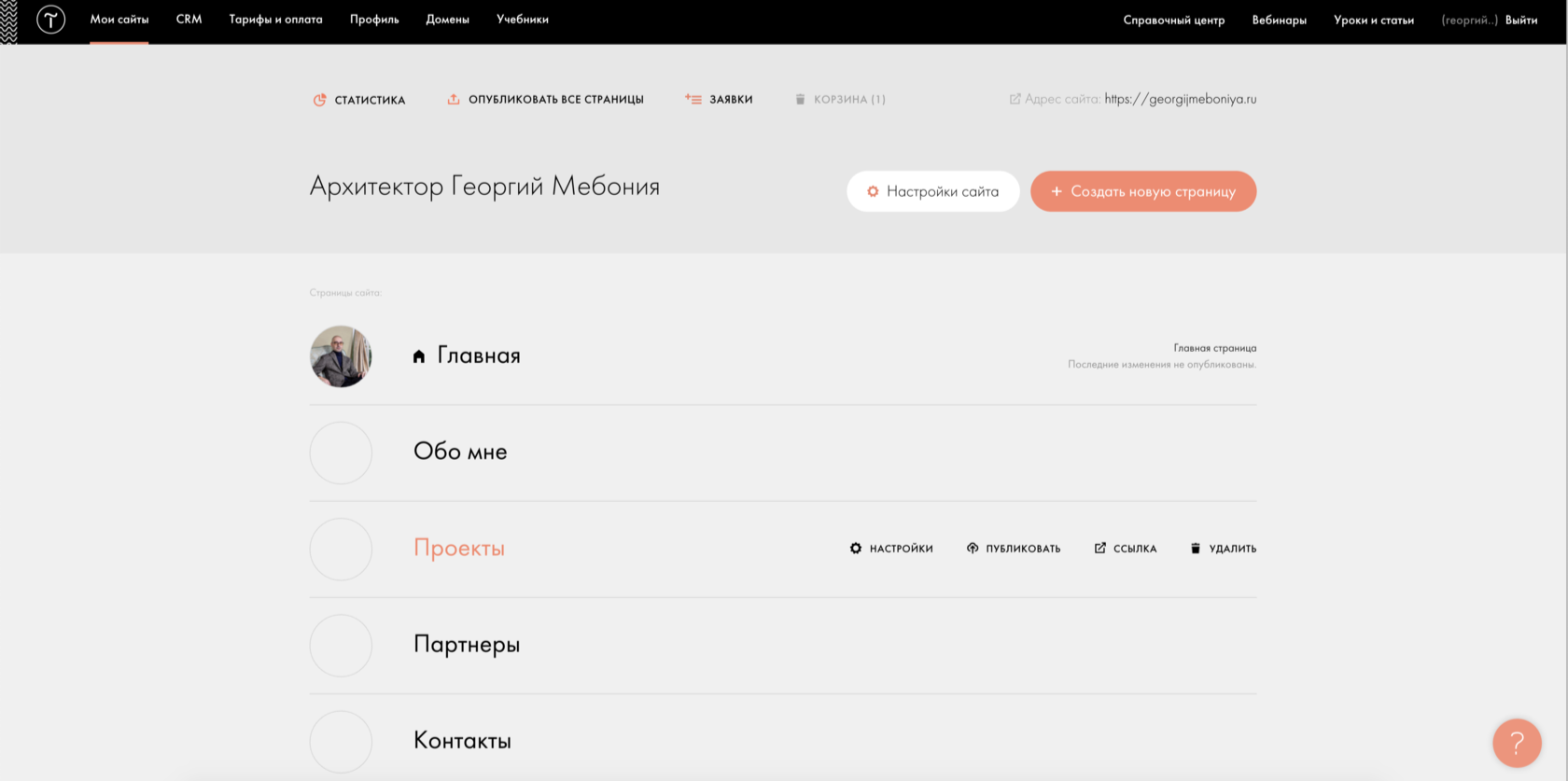The height and width of the screenshot is (781, 1568).
Task: Open the Статистика chart icon
Action: [319, 100]
